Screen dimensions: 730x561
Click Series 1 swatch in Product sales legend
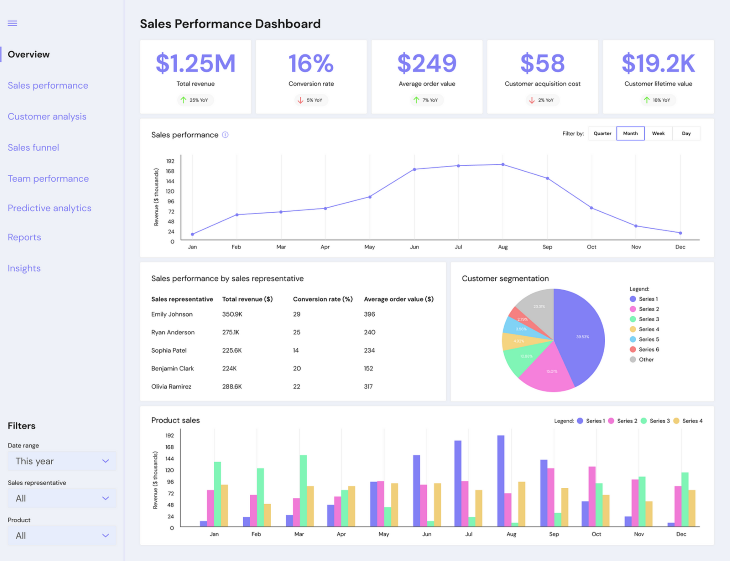coord(580,421)
